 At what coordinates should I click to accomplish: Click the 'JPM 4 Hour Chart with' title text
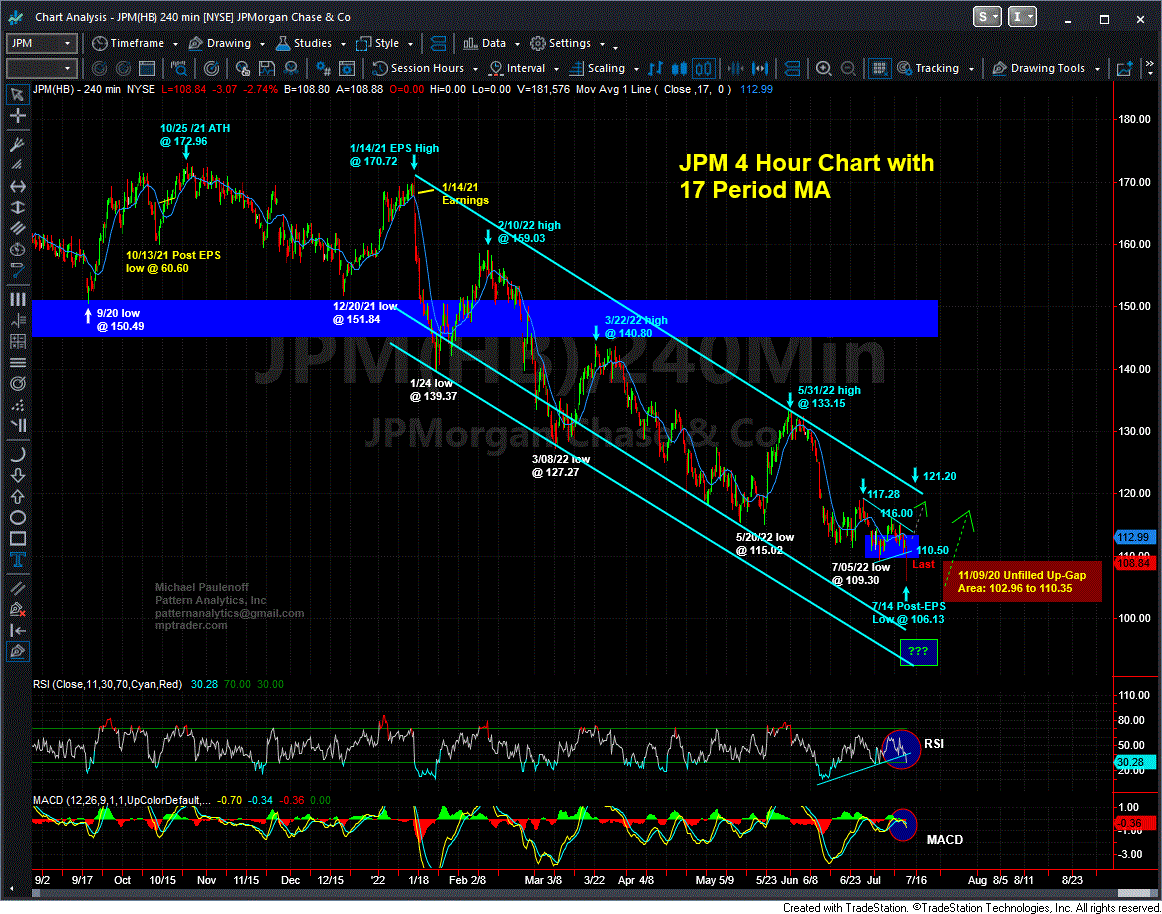[806, 163]
